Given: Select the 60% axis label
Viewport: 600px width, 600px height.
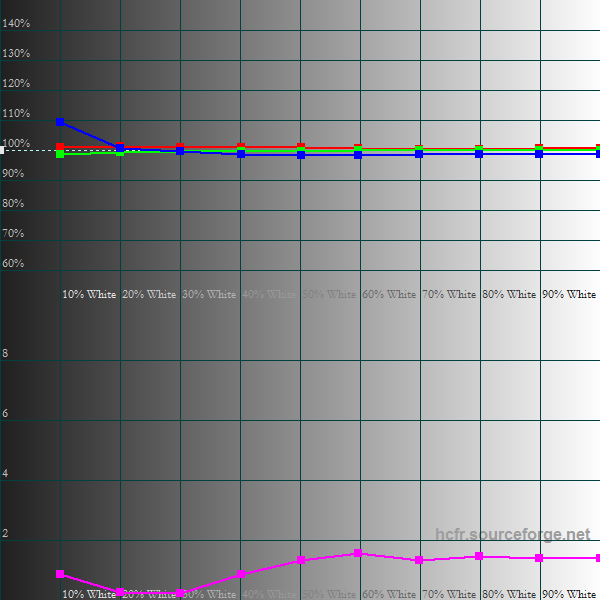Looking at the screenshot, I should pos(13,263).
